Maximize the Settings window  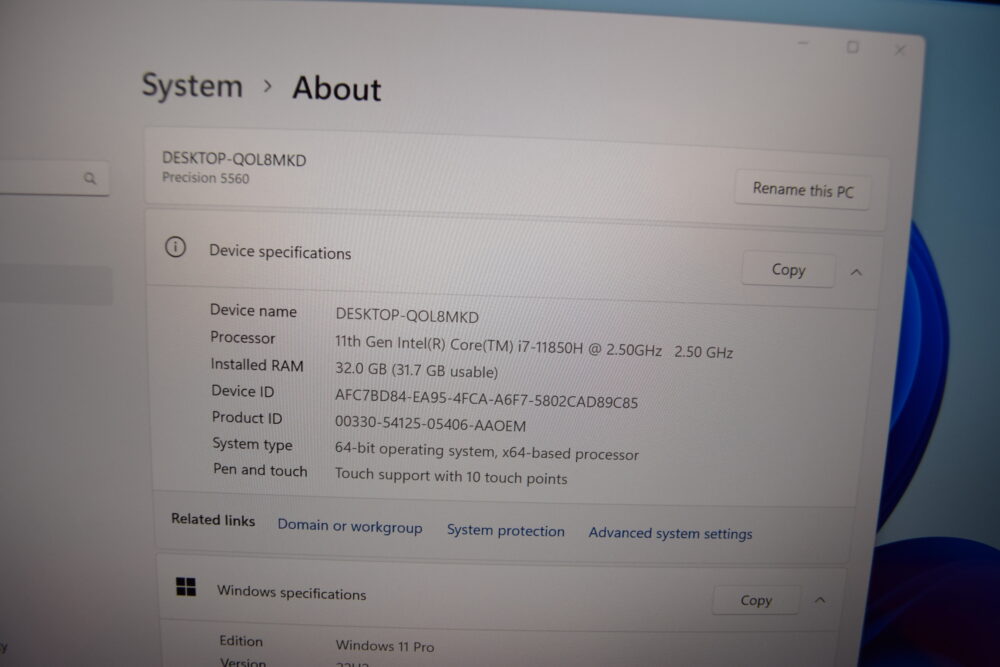point(852,47)
